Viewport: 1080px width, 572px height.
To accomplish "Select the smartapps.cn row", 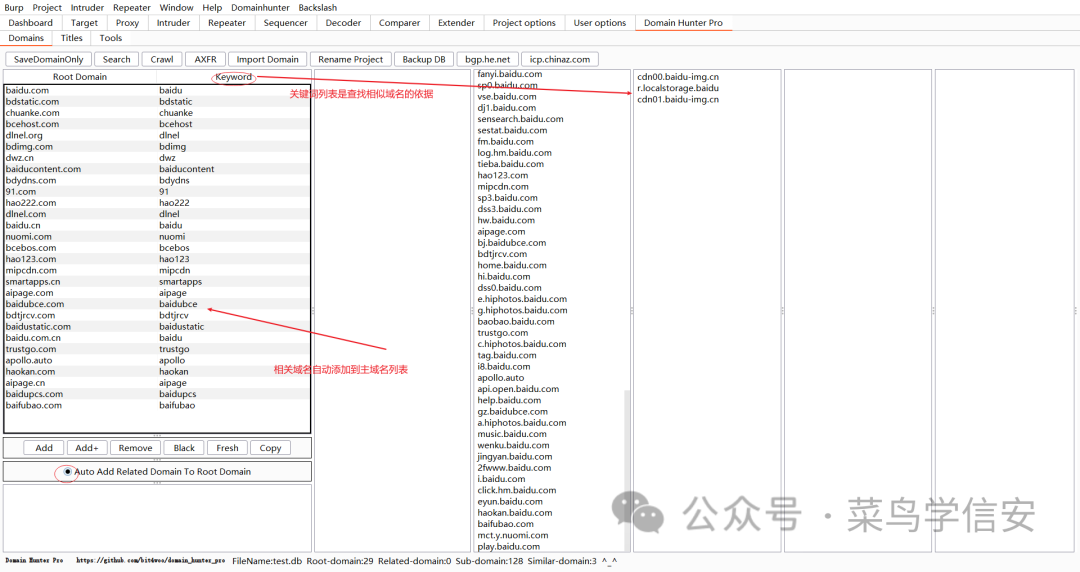I will tap(157, 282).
